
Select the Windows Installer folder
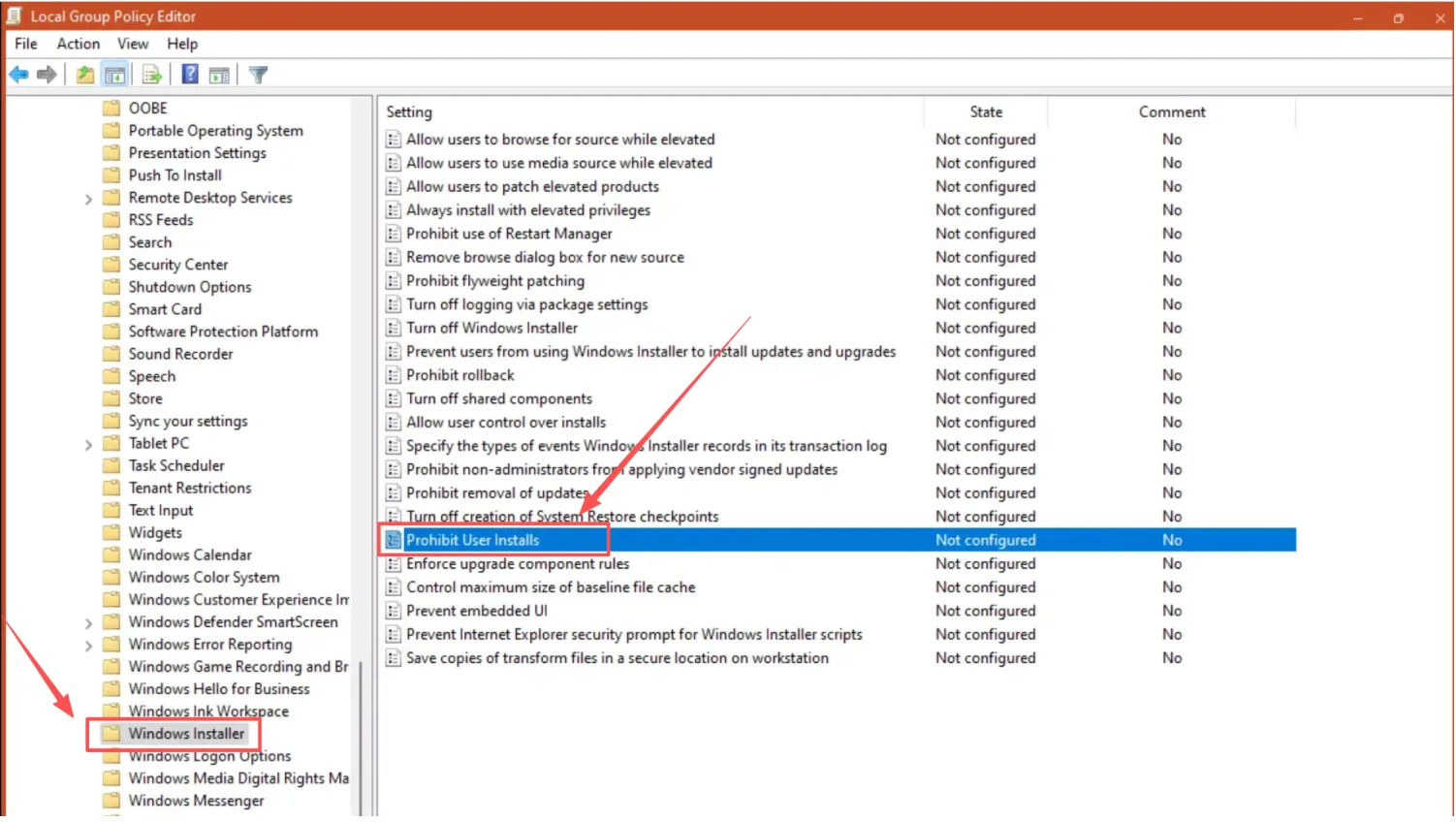[x=186, y=734]
